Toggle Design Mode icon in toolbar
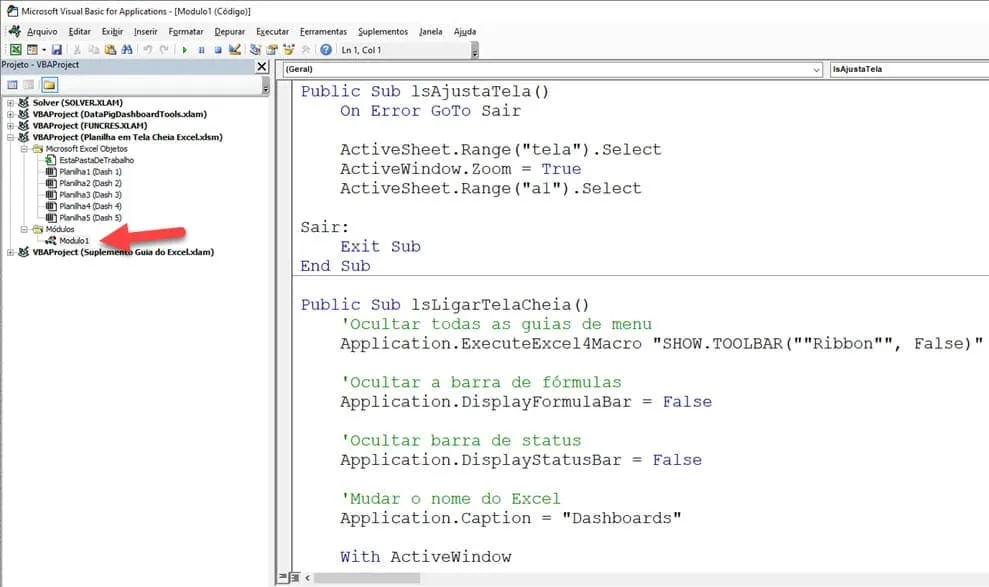The image size is (989, 587). 235,50
